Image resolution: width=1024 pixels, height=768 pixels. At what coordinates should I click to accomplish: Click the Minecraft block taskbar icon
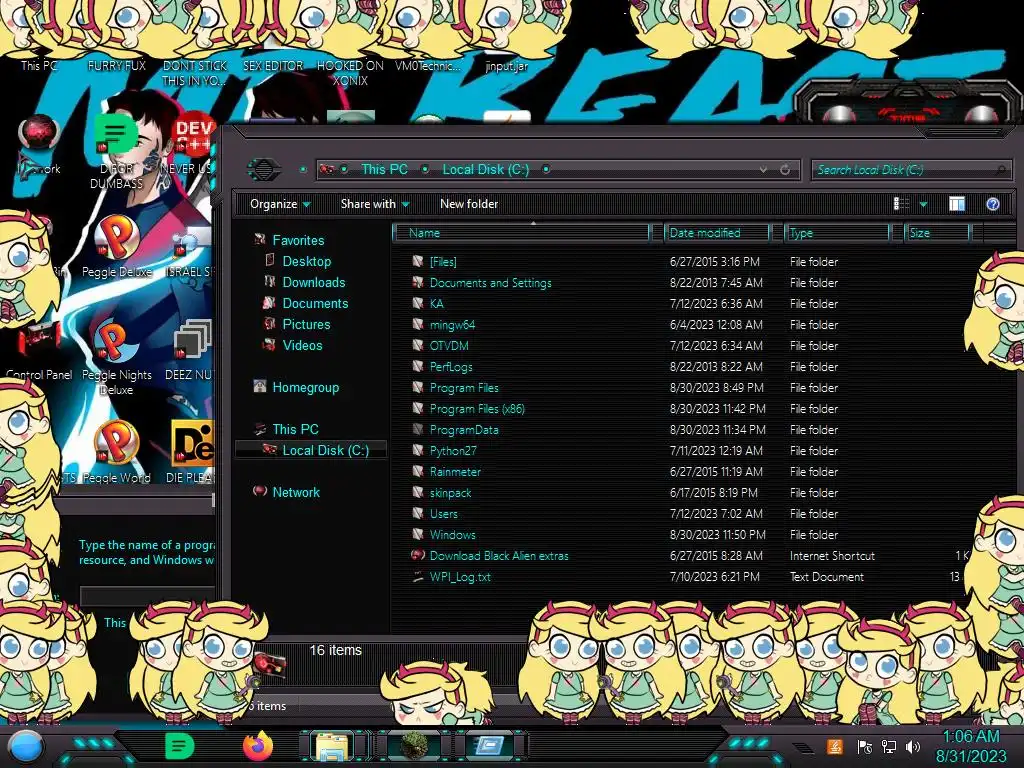coord(413,746)
